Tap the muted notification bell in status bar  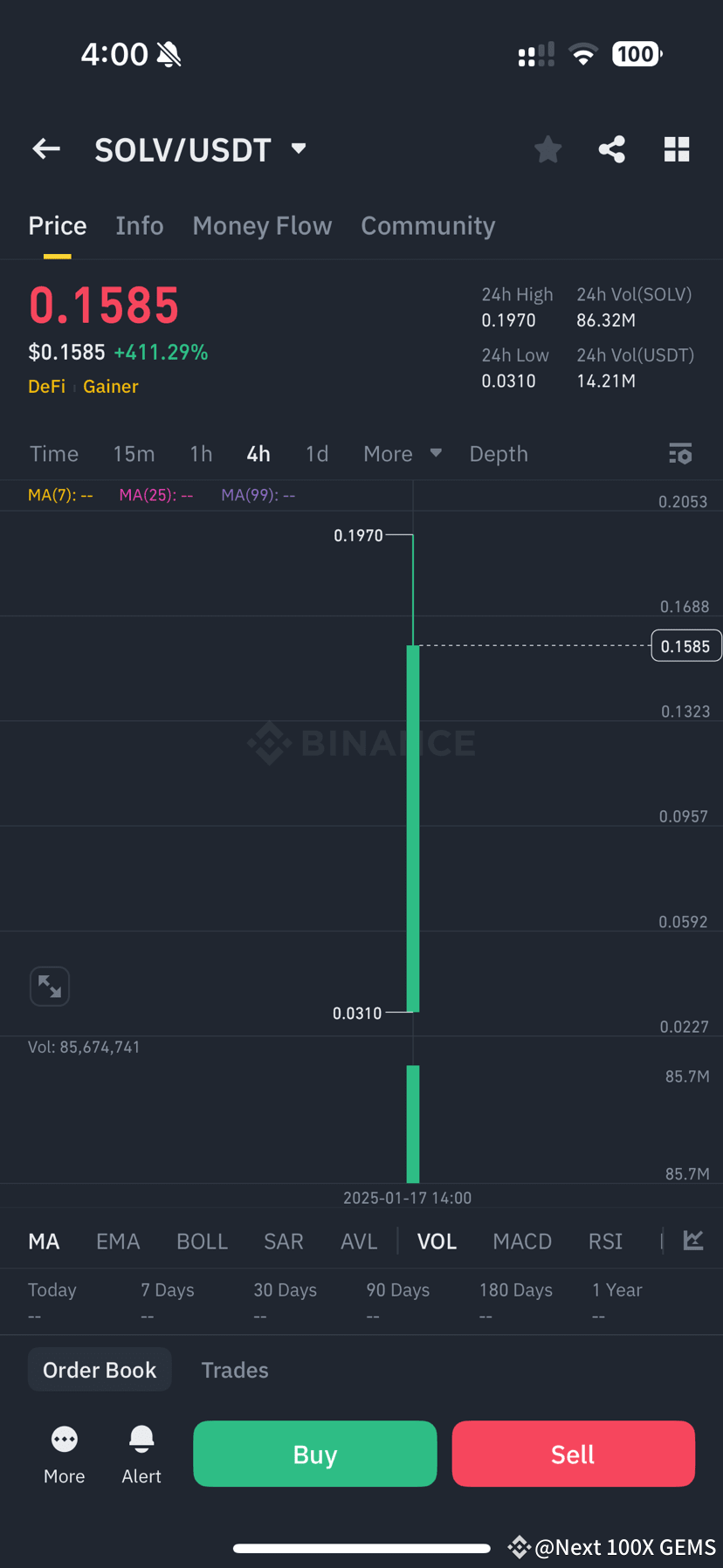169,53
